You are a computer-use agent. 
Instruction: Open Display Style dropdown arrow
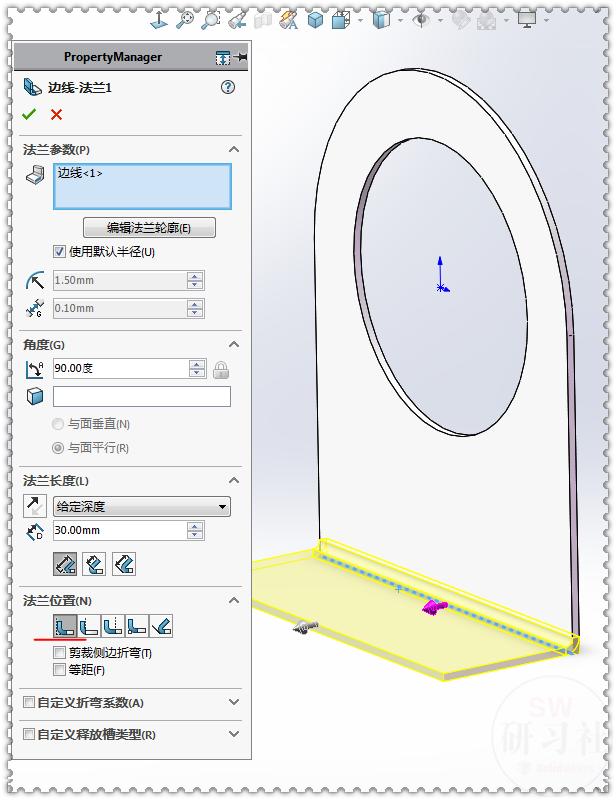400,20
